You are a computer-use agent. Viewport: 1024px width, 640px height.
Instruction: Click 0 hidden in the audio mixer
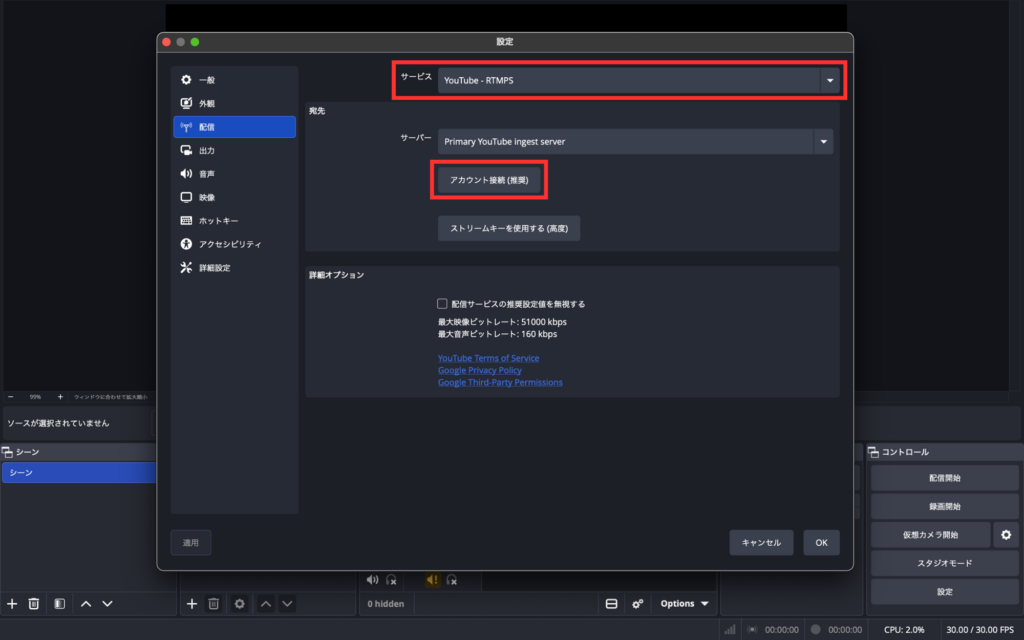point(386,604)
